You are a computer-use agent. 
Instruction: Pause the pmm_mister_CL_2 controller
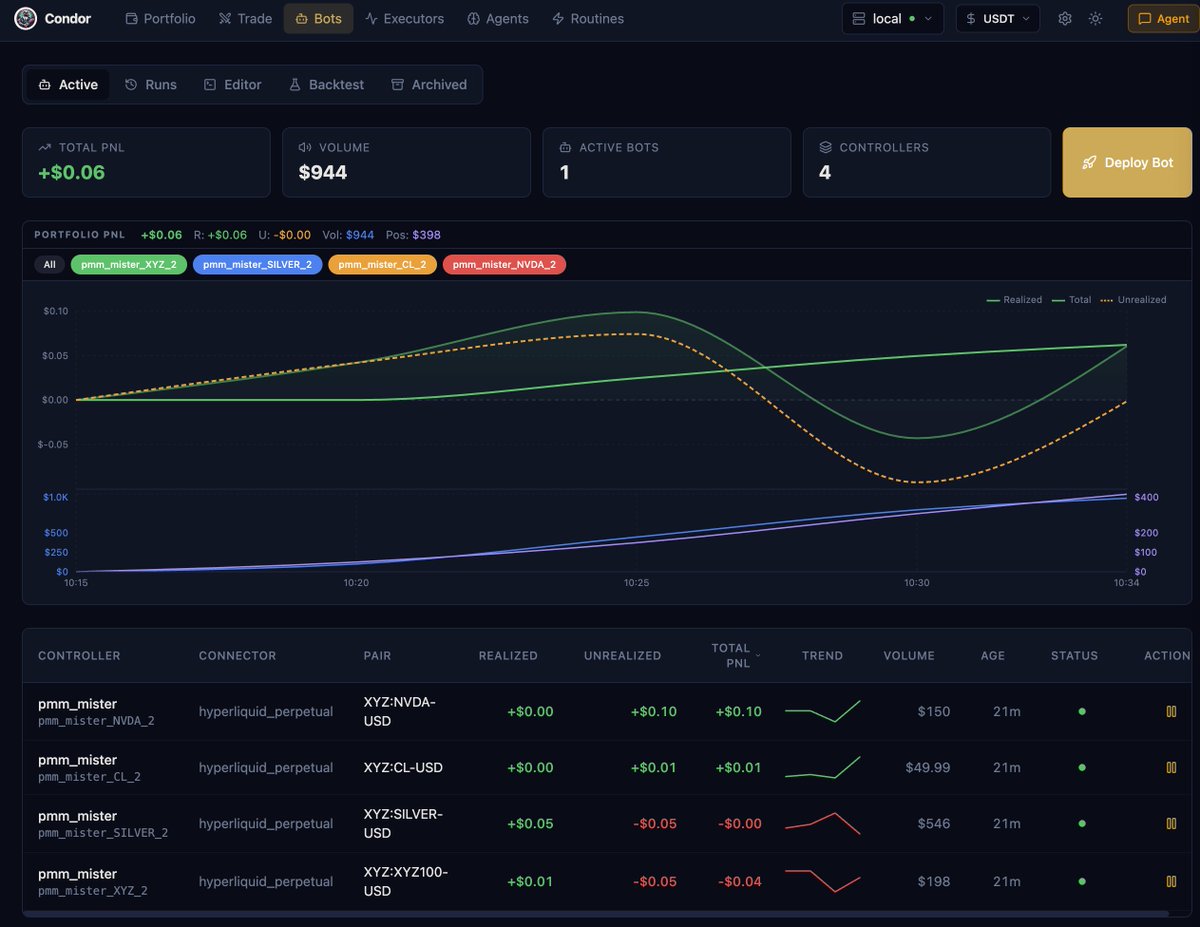(x=1171, y=768)
